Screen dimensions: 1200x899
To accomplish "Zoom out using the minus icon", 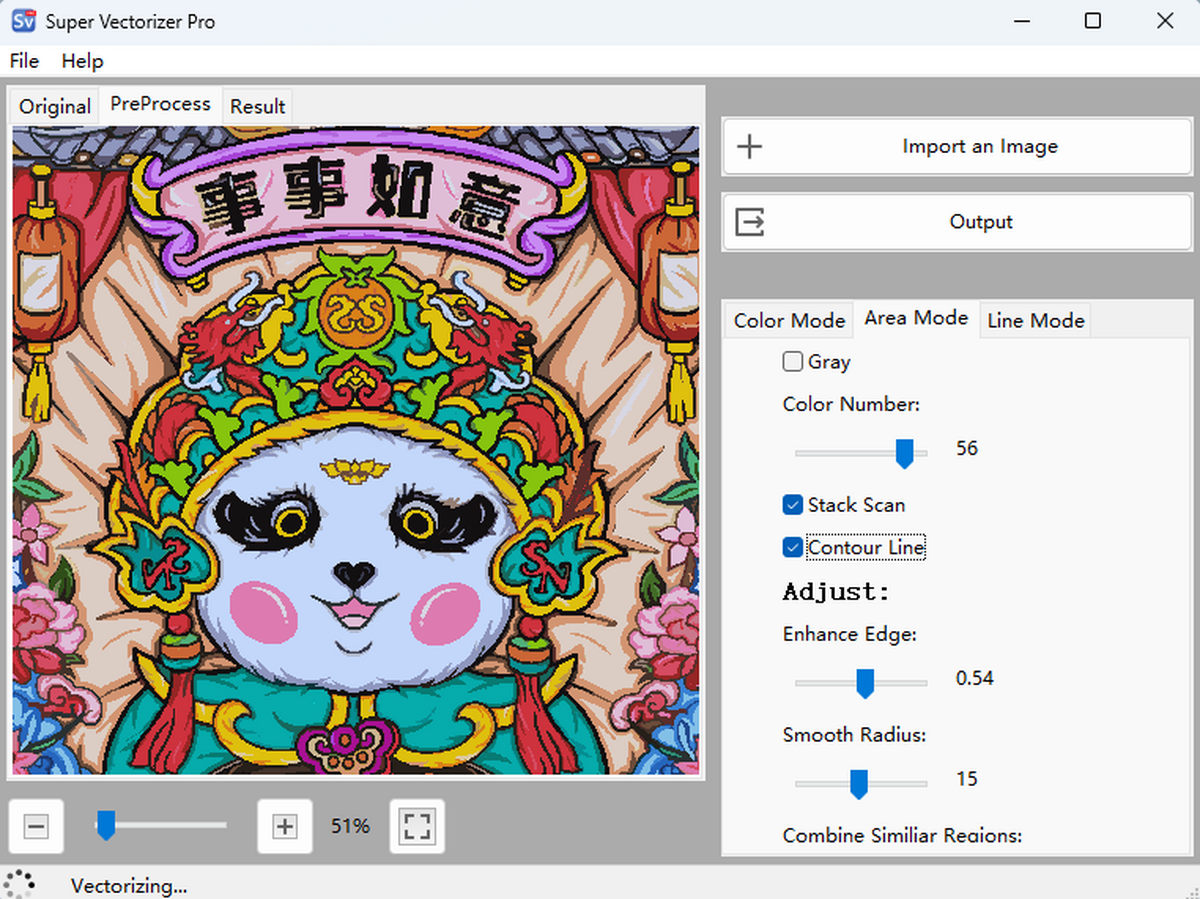I will click(36, 826).
